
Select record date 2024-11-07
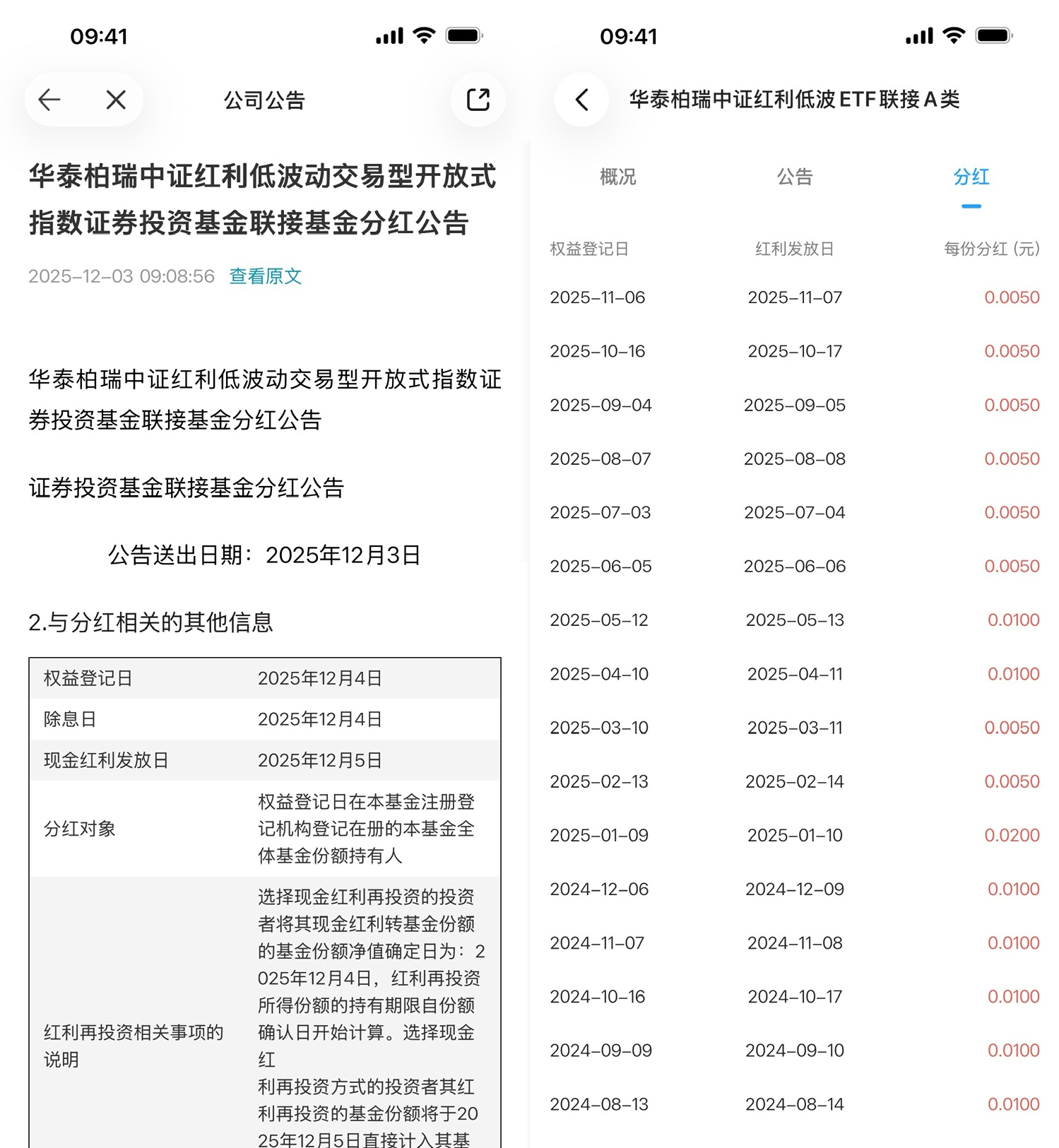597,942
